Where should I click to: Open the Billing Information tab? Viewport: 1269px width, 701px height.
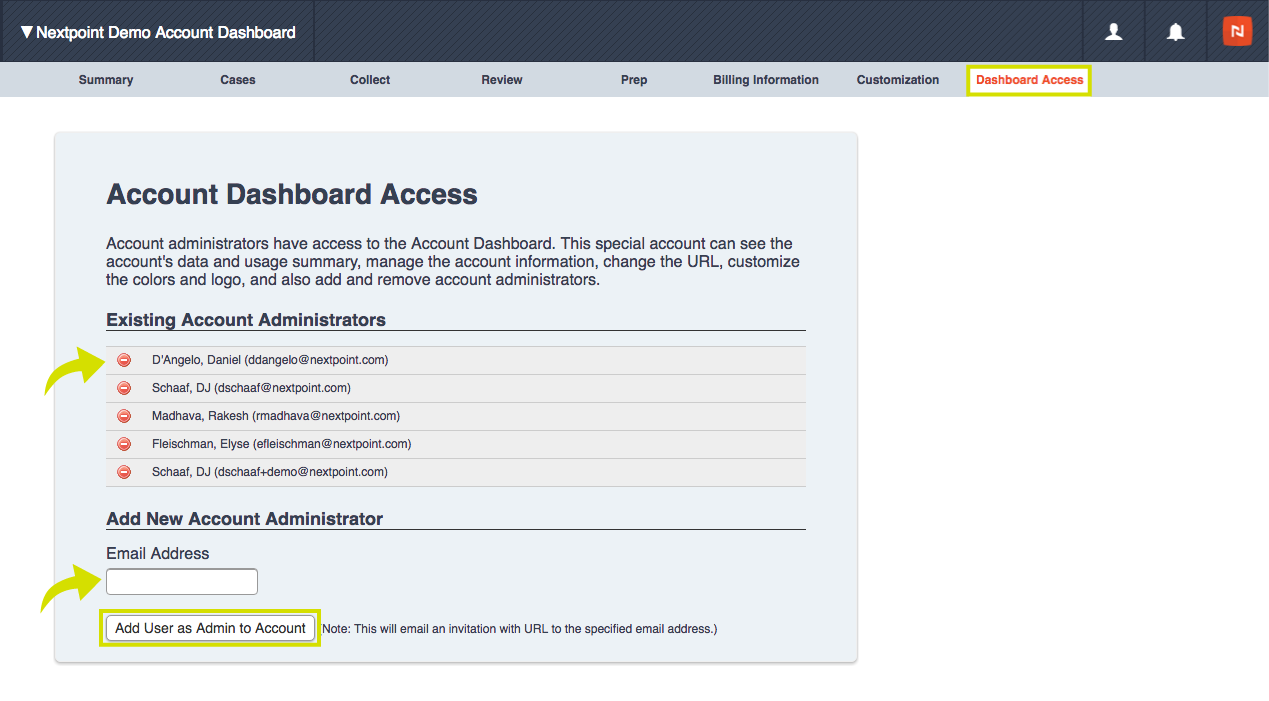click(766, 80)
